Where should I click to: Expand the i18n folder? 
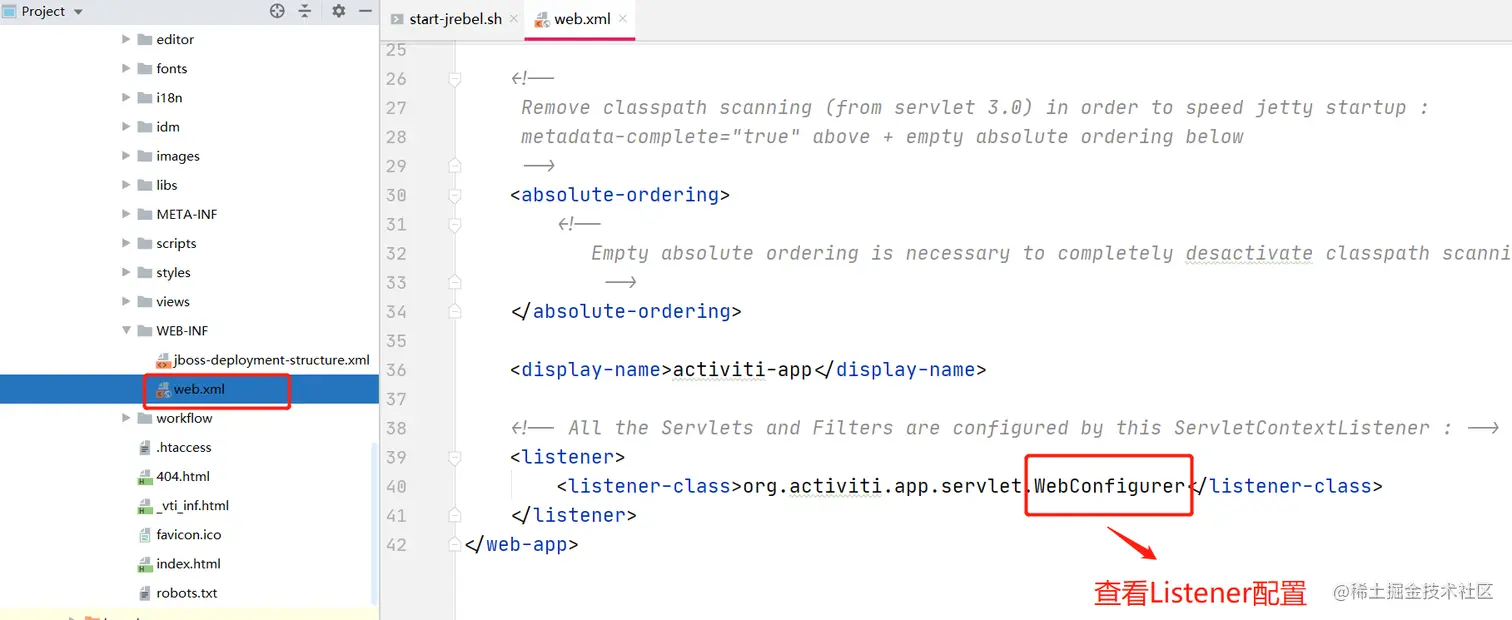click(126, 98)
